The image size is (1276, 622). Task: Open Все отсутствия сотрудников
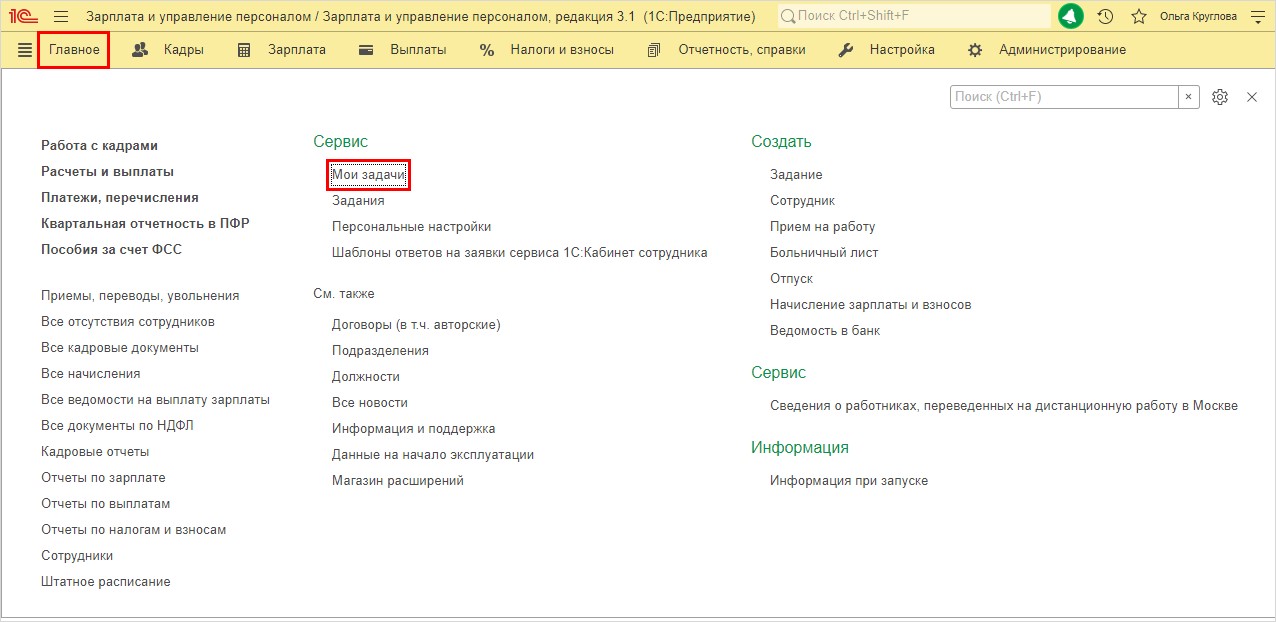click(x=128, y=322)
